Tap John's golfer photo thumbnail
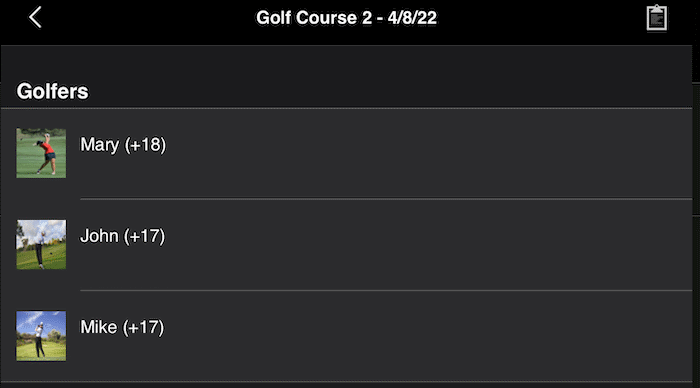The width and height of the screenshot is (700, 388). click(x=41, y=244)
